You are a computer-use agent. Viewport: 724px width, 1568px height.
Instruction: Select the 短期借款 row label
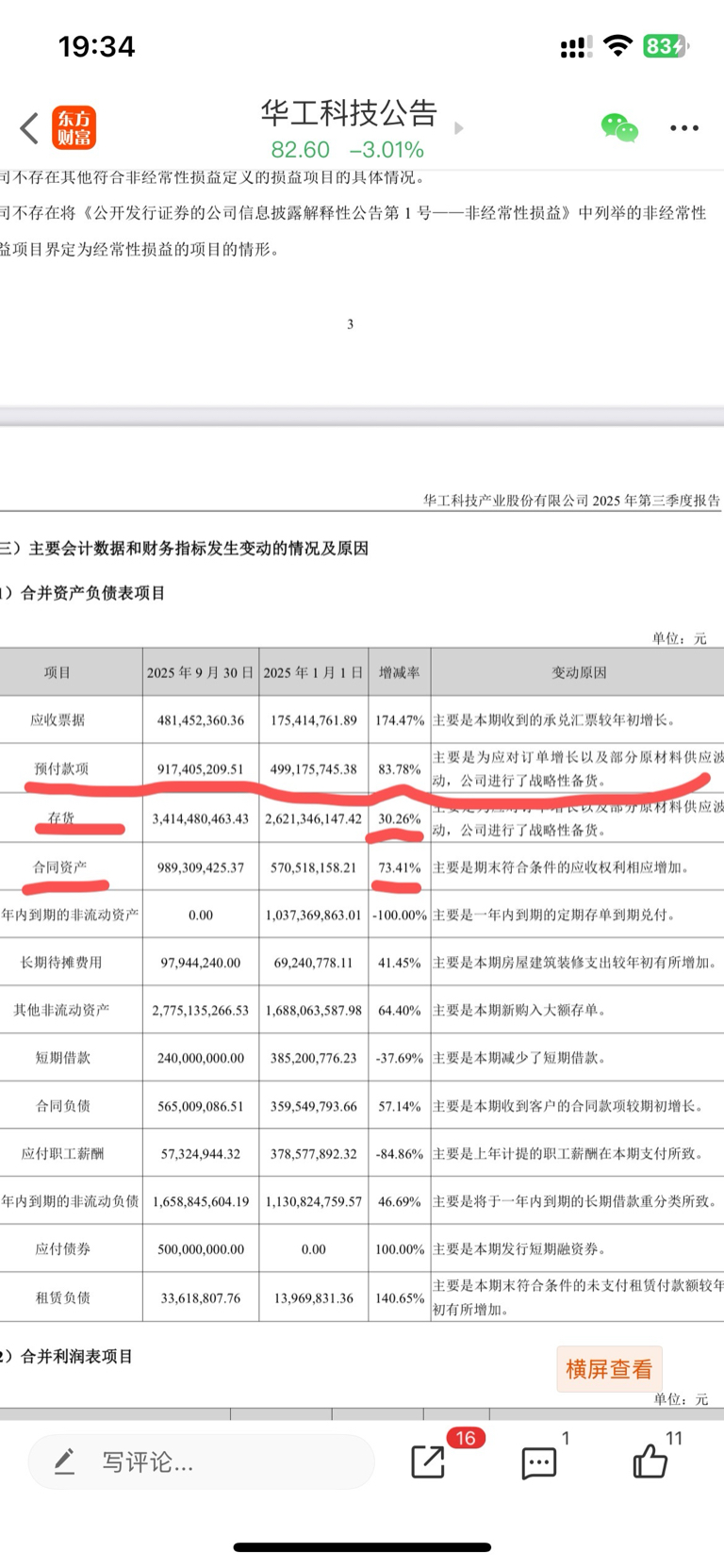(x=63, y=1058)
